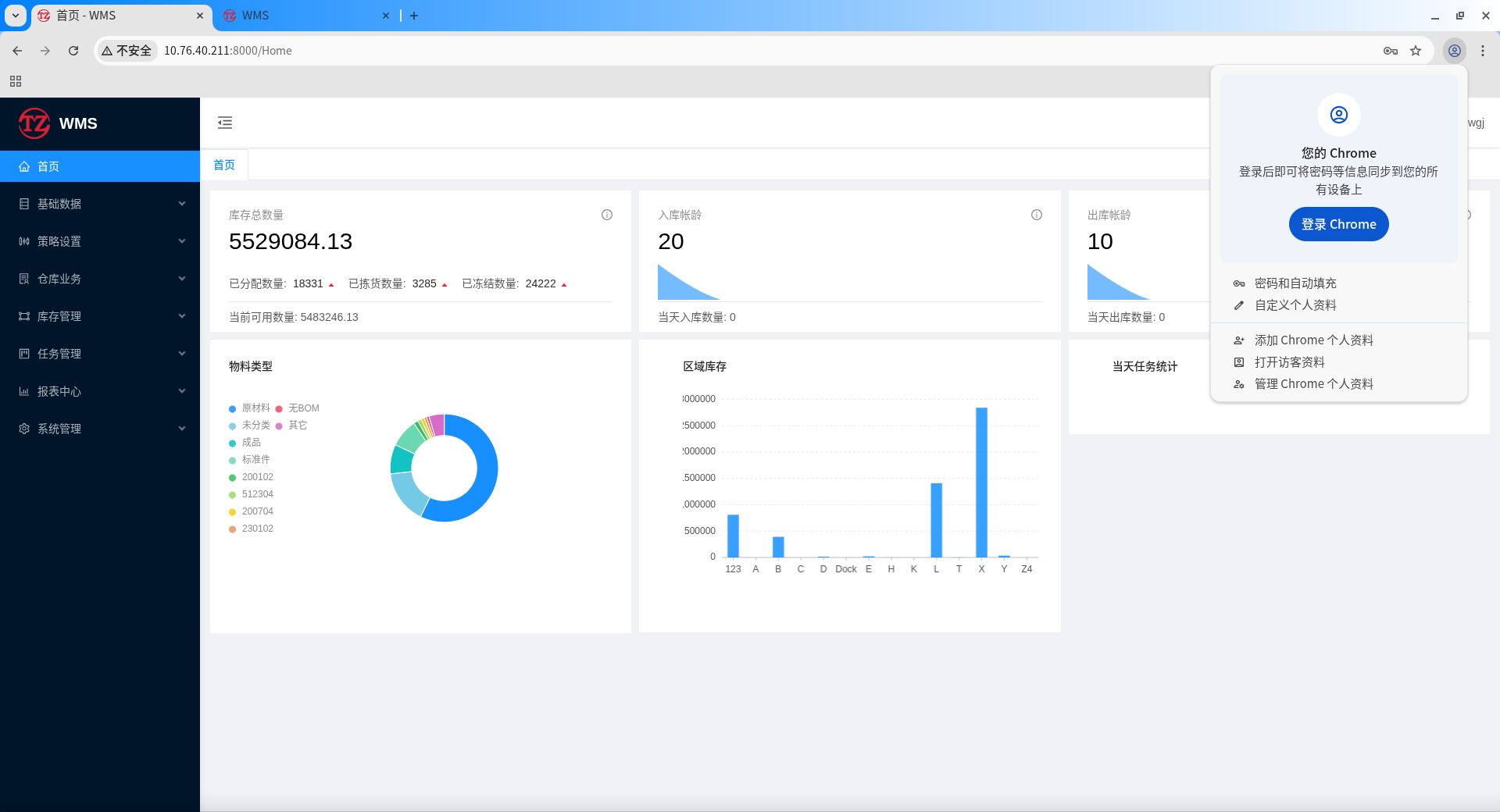Expand the 报表中心 sidebar menu
This screenshot has height=812, width=1500.
(x=100, y=391)
